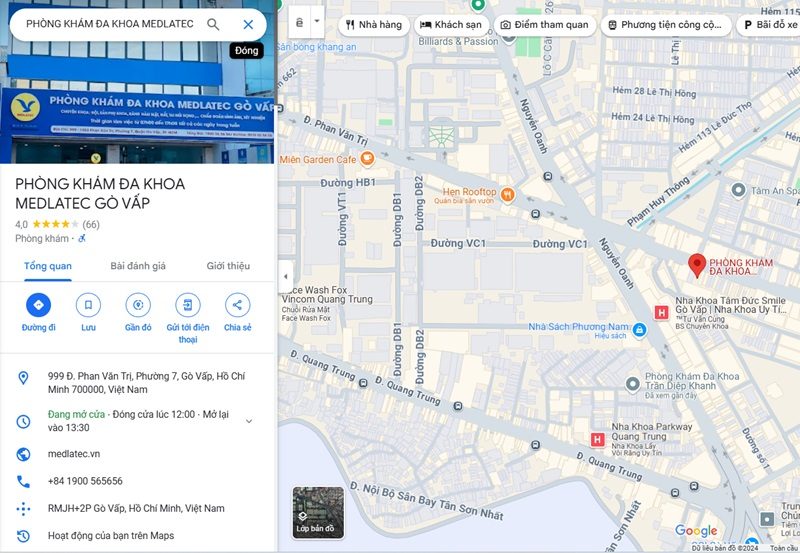Click Trần Diệp Khanh clinic marker
The width and height of the screenshot is (800, 553).
click(633, 384)
